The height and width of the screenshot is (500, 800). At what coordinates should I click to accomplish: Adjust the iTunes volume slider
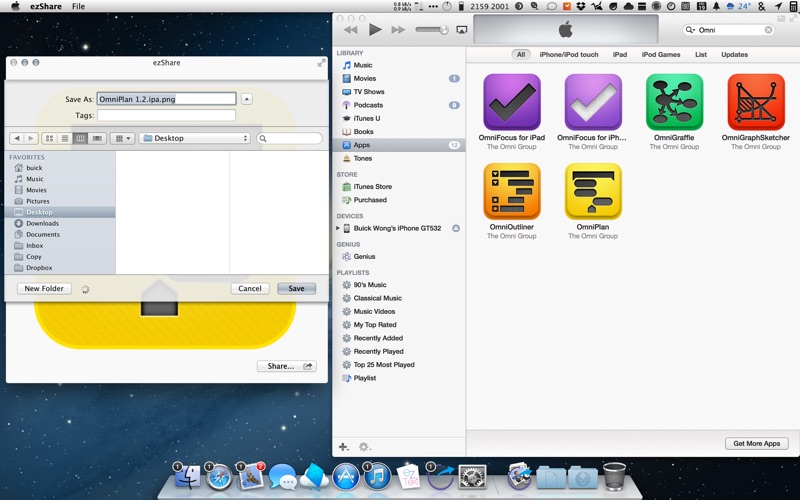pyautogui.click(x=432, y=30)
